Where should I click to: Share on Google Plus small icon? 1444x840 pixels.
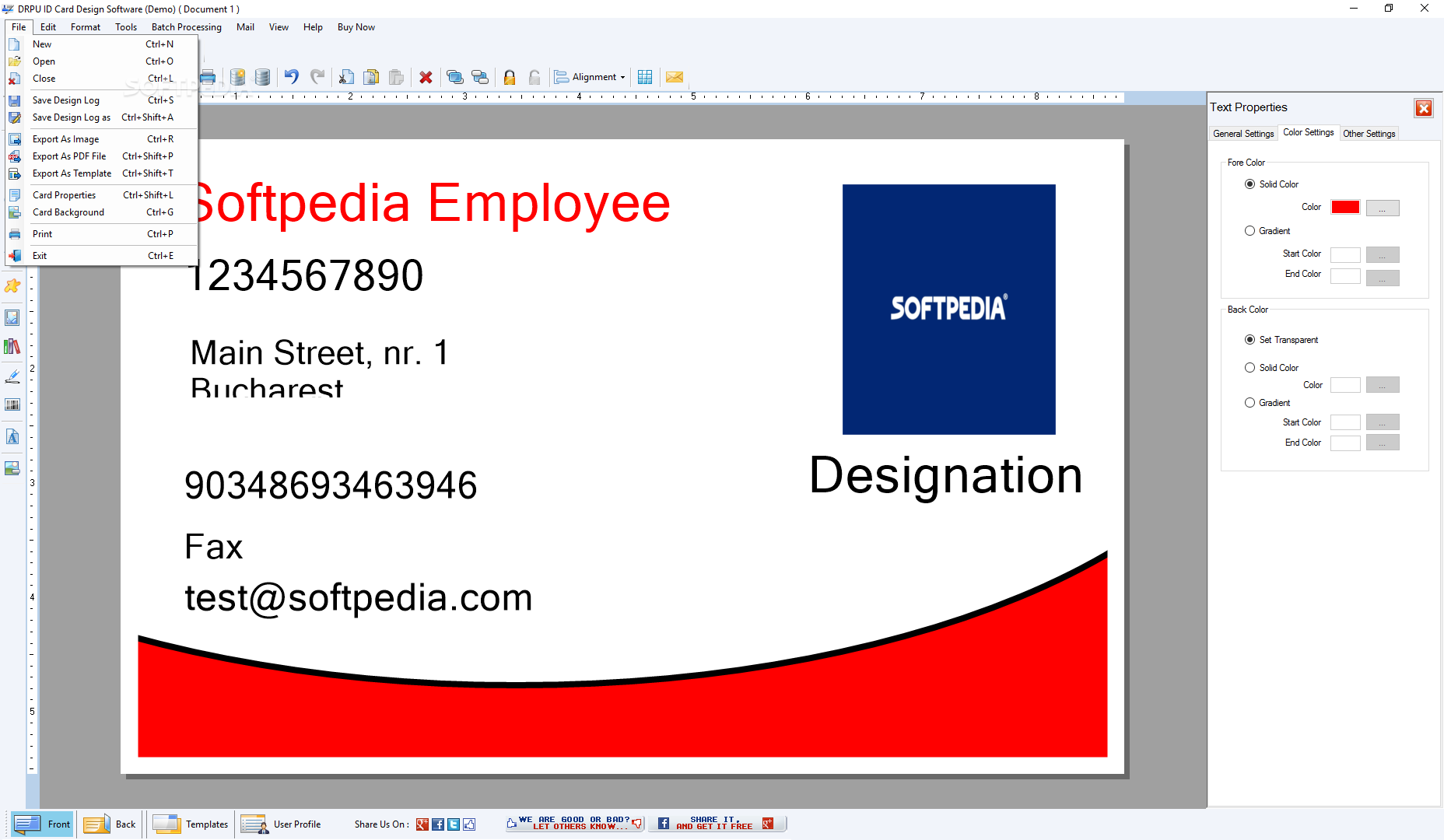422,824
